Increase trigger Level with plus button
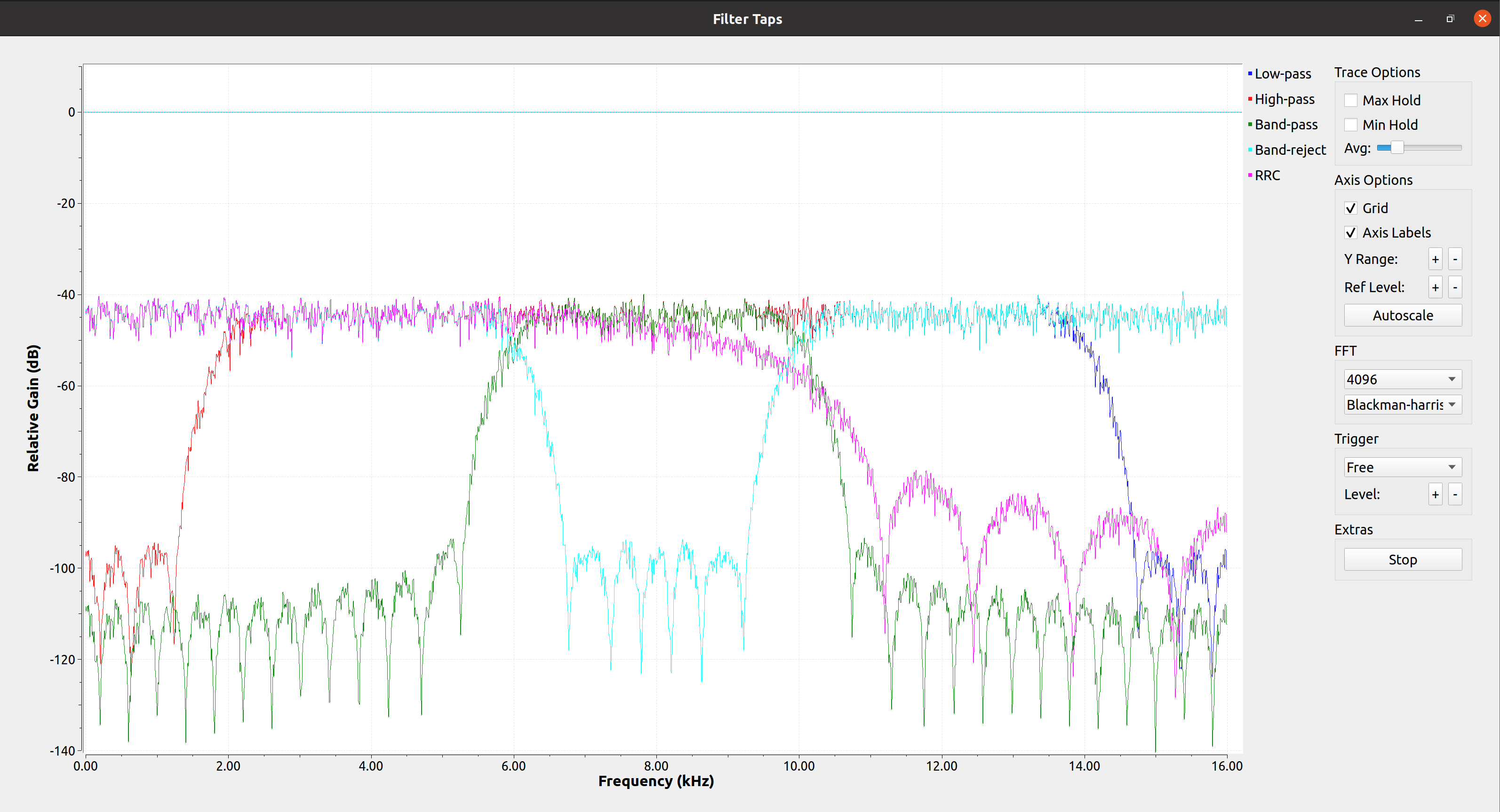Image resolution: width=1500 pixels, height=812 pixels. coord(1435,495)
